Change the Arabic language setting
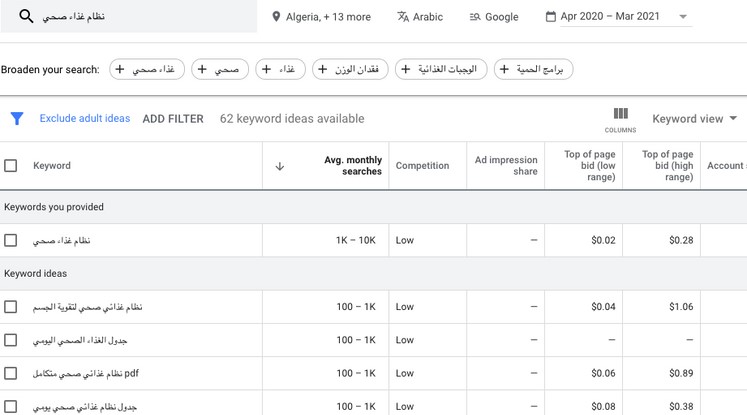Viewport: 747px width, 415px height. pos(420,17)
